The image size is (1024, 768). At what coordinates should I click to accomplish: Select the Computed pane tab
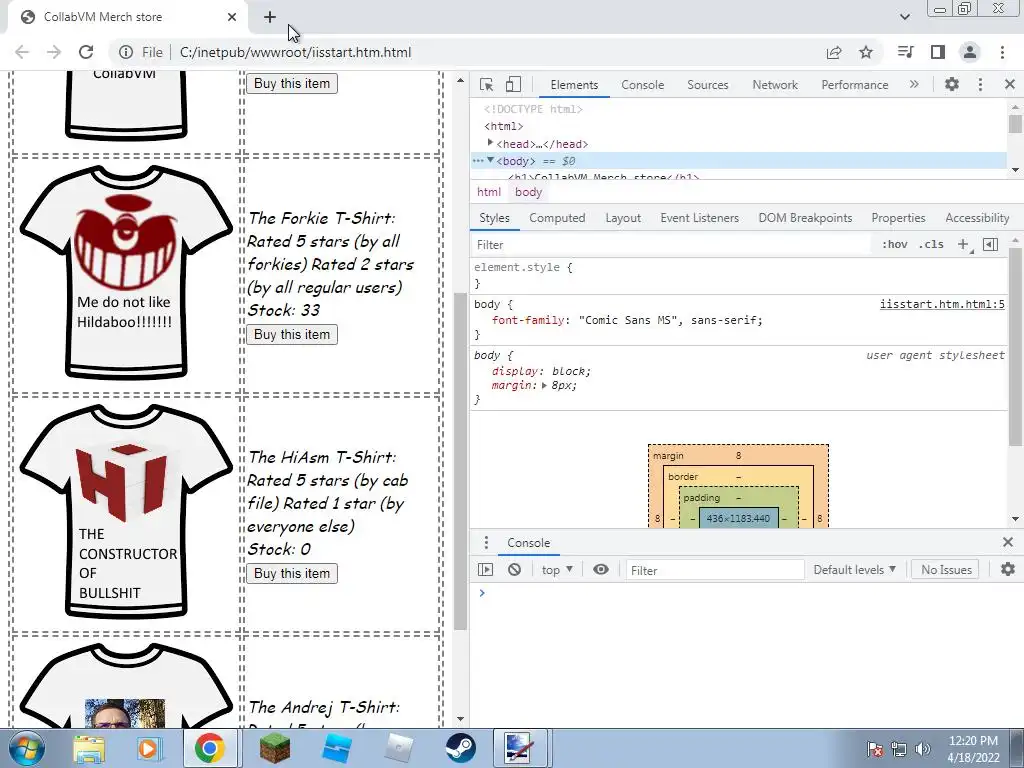pyautogui.click(x=557, y=218)
